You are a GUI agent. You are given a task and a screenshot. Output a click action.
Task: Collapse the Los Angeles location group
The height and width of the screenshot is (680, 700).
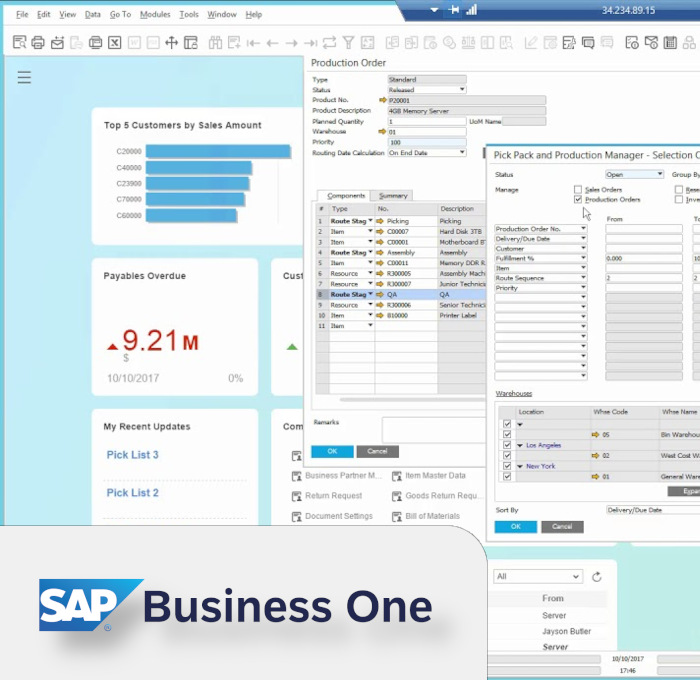tap(520, 446)
